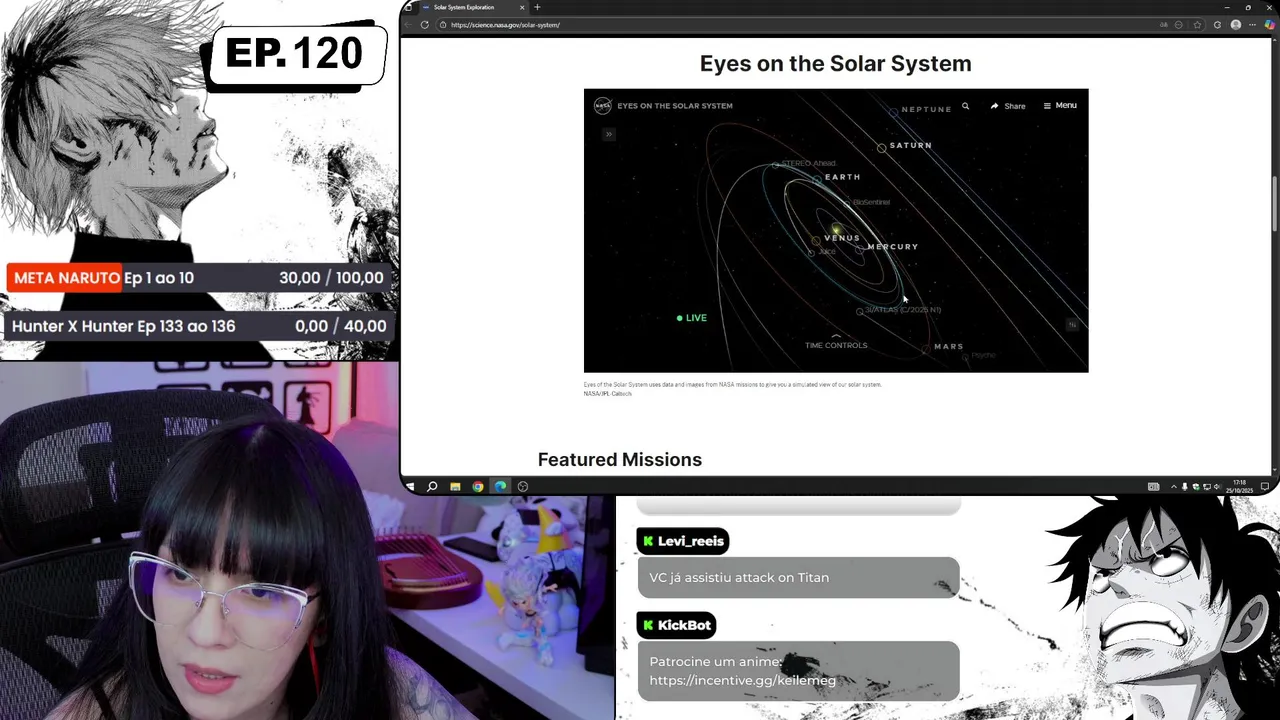Click the META NARUTO goal bar
1280x720 pixels.
pyautogui.click(x=199, y=278)
